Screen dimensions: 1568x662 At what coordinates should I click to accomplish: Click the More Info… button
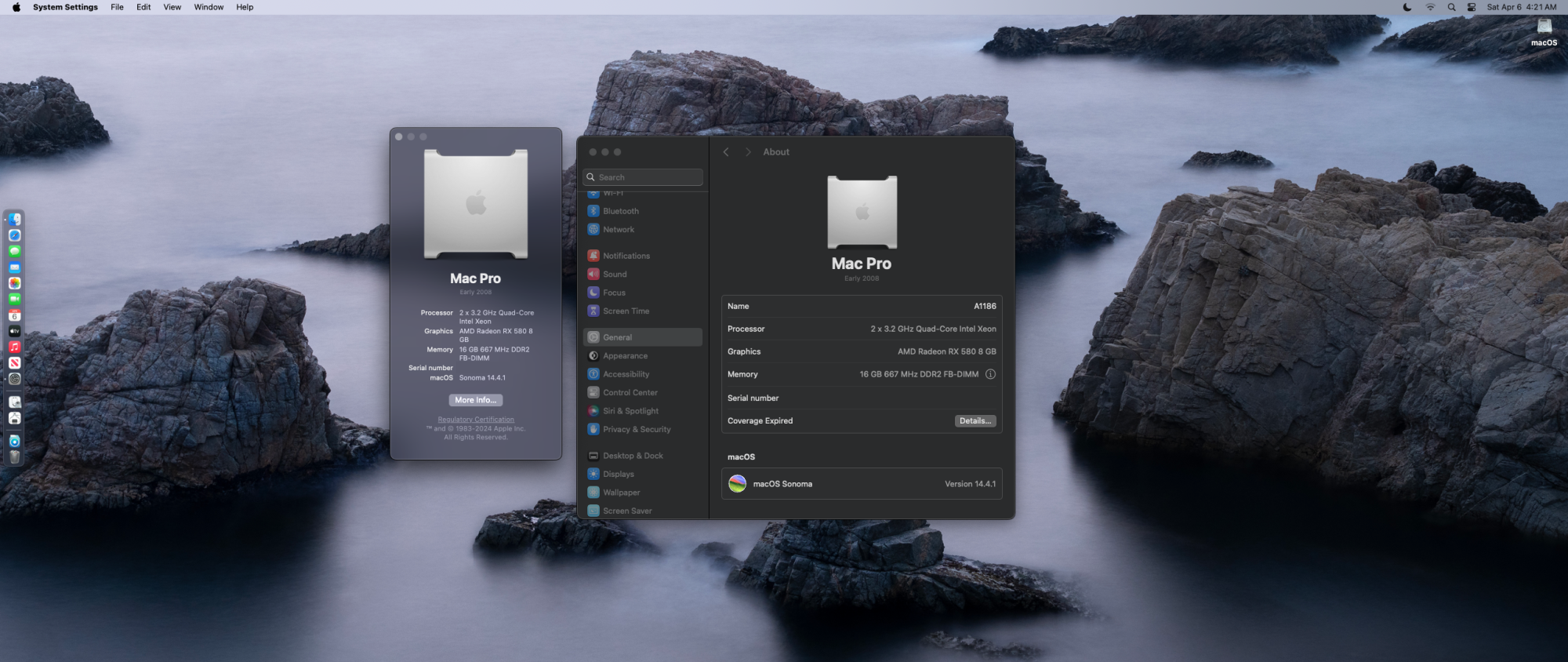tap(475, 400)
